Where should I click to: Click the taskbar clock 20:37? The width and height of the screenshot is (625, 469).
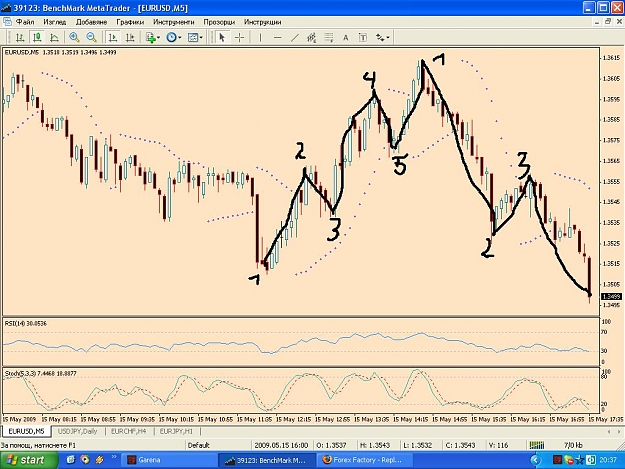click(607, 460)
